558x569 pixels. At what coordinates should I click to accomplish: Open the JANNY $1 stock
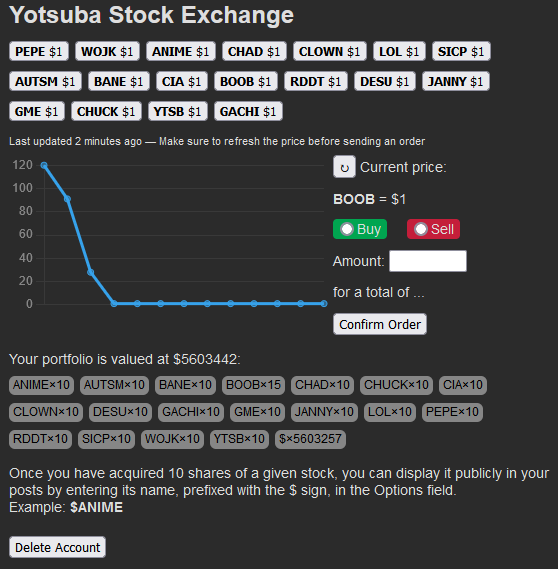(x=456, y=81)
